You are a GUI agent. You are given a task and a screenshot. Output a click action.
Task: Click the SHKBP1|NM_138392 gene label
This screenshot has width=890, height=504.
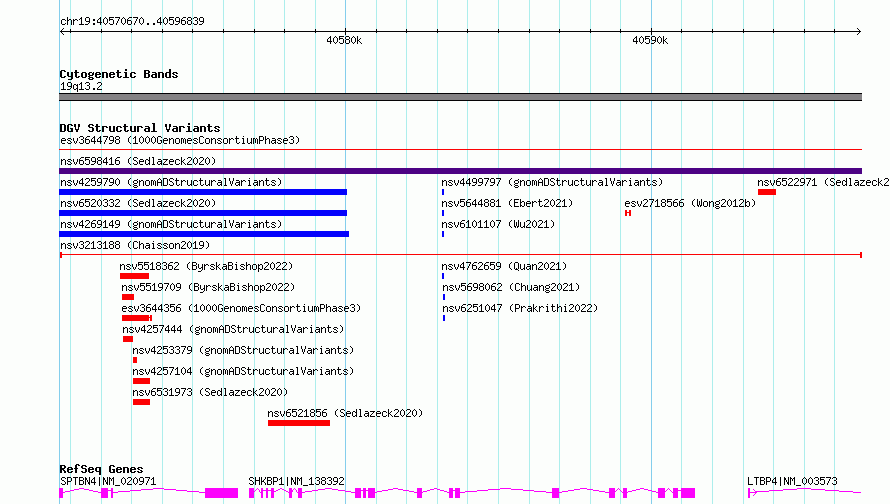[x=296, y=481]
